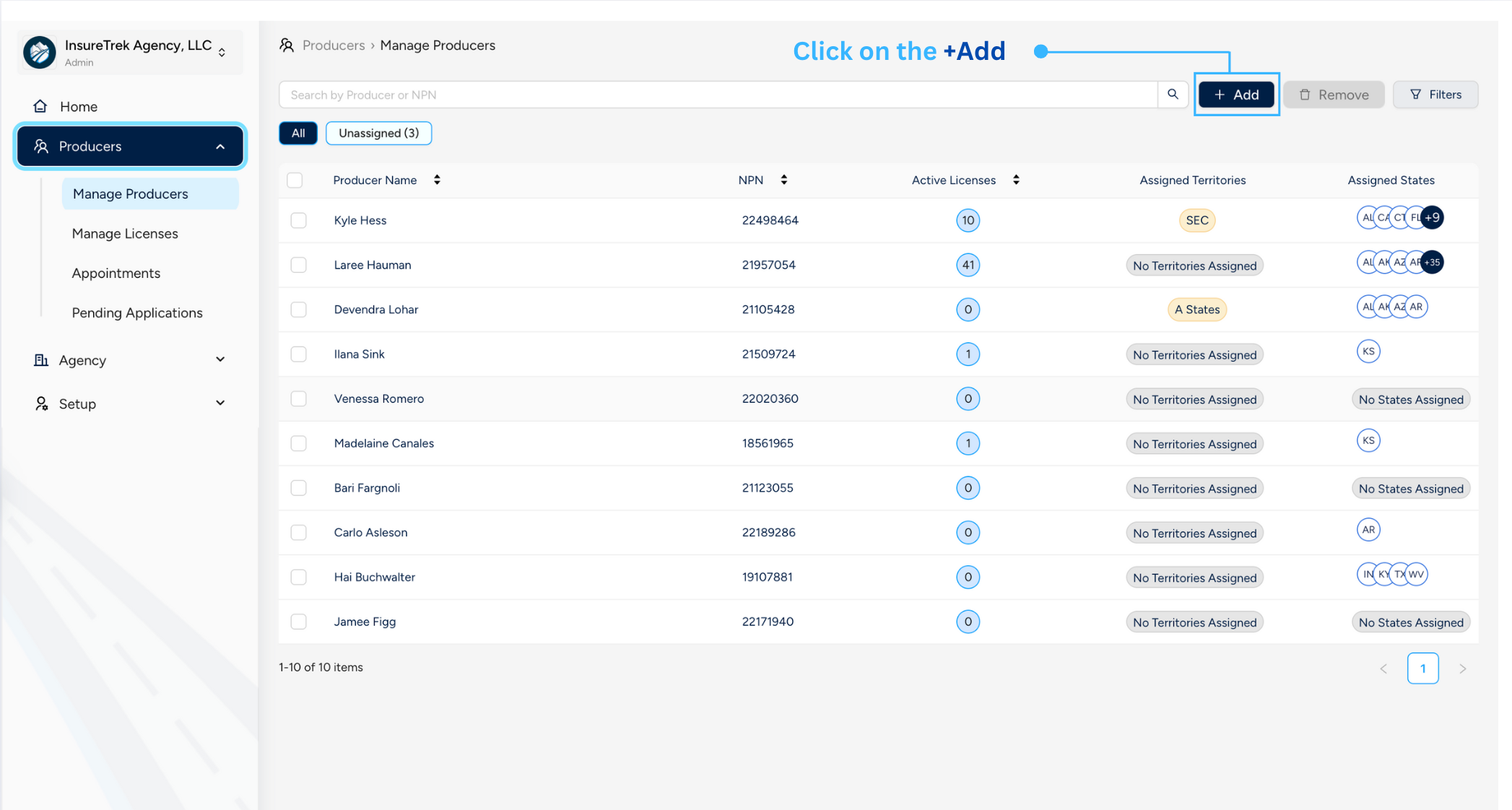The width and height of the screenshot is (1512, 810).
Task: Switch to the Unassigned (3) tab
Action: point(378,133)
